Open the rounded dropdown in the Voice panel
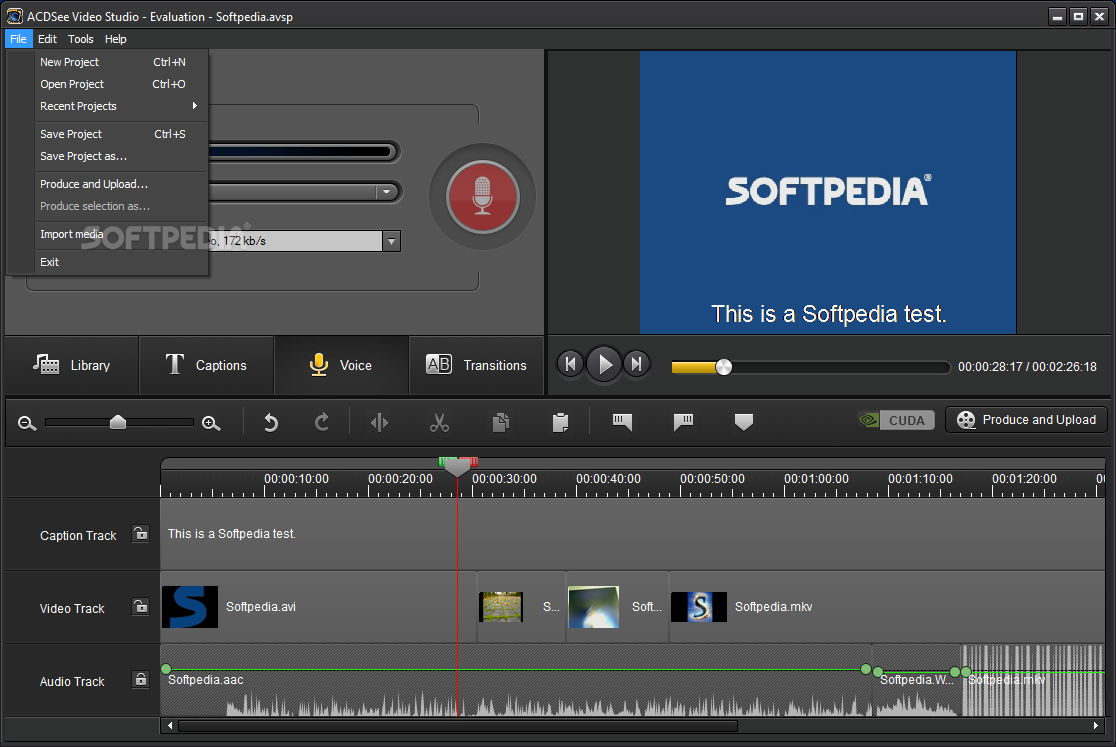Screen dimensions: 1116x747 coord(386,191)
